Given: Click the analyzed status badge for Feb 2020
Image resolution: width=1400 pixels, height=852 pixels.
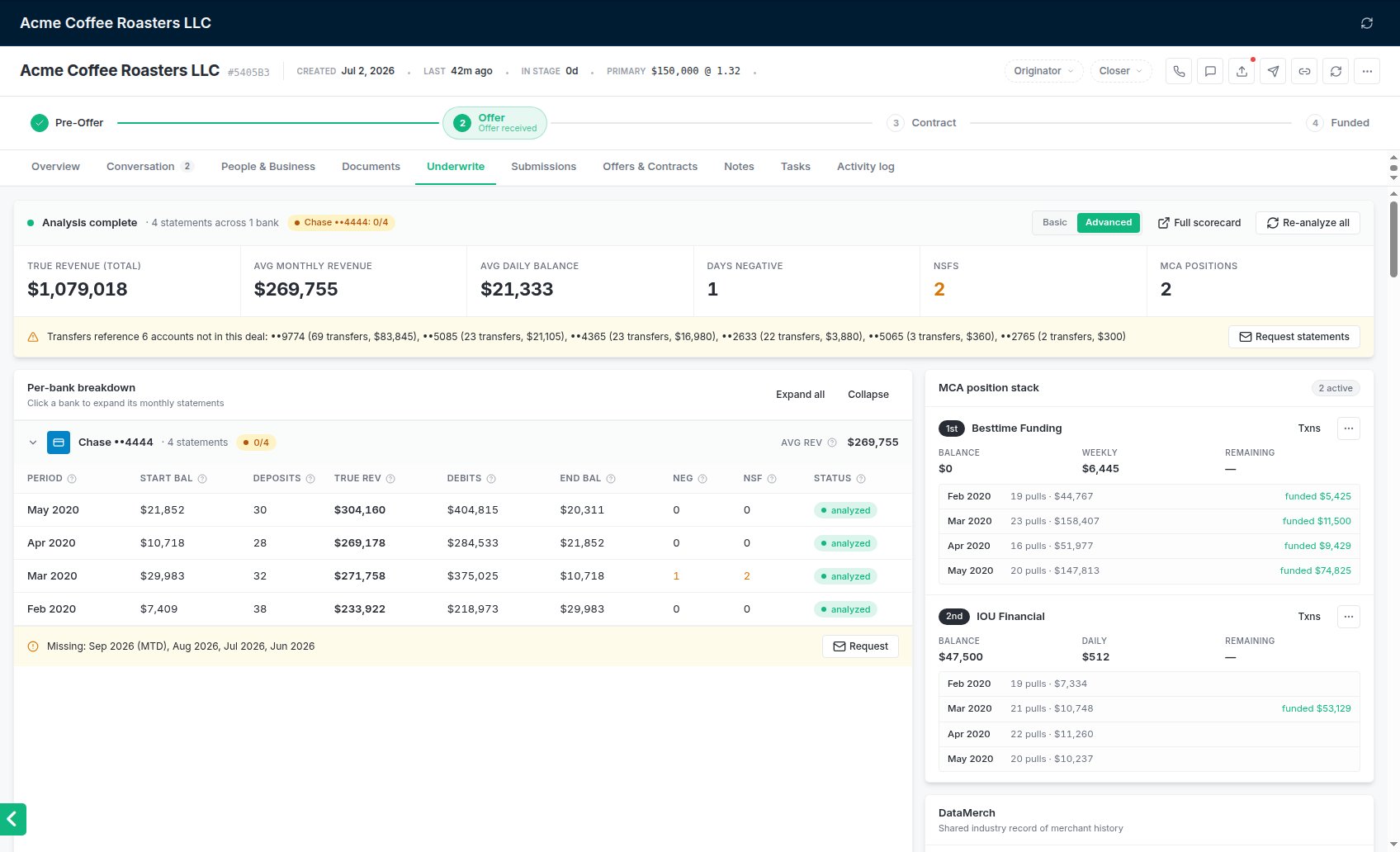Looking at the screenshot, I should click(845, 609).
